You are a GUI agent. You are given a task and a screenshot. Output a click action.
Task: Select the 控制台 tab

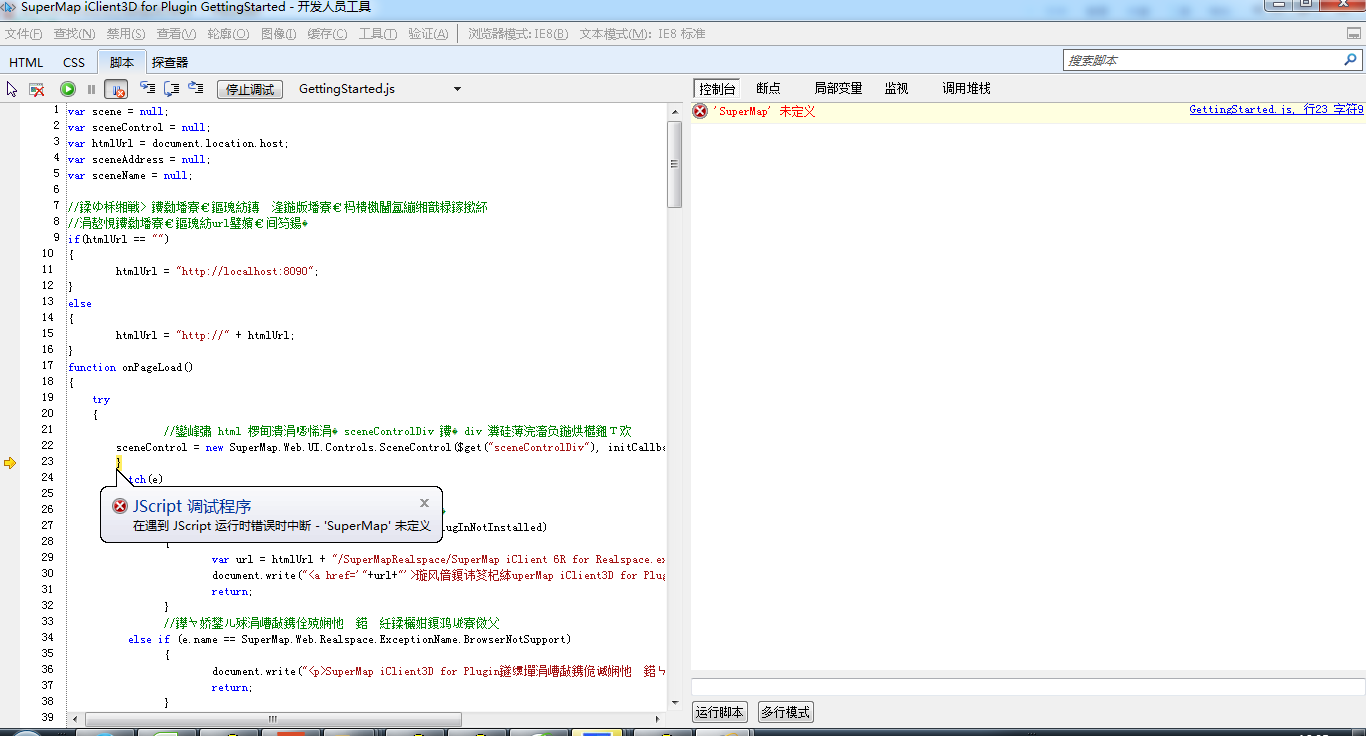[x=716, y=88]
